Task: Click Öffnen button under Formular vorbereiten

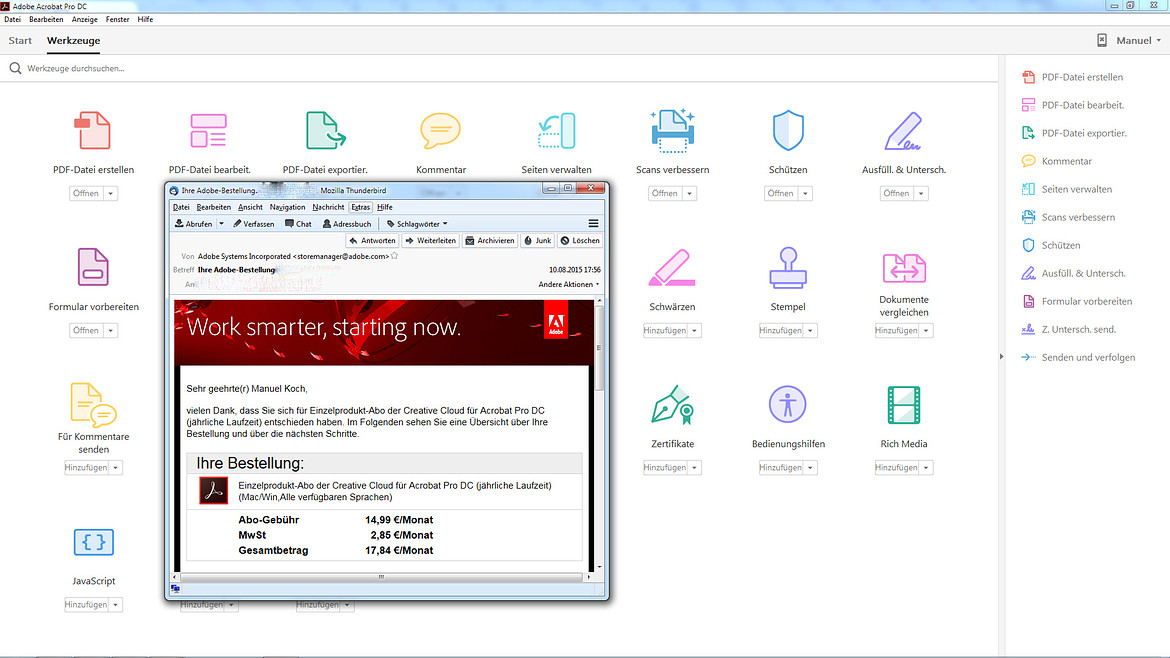Action: (86, 330)
